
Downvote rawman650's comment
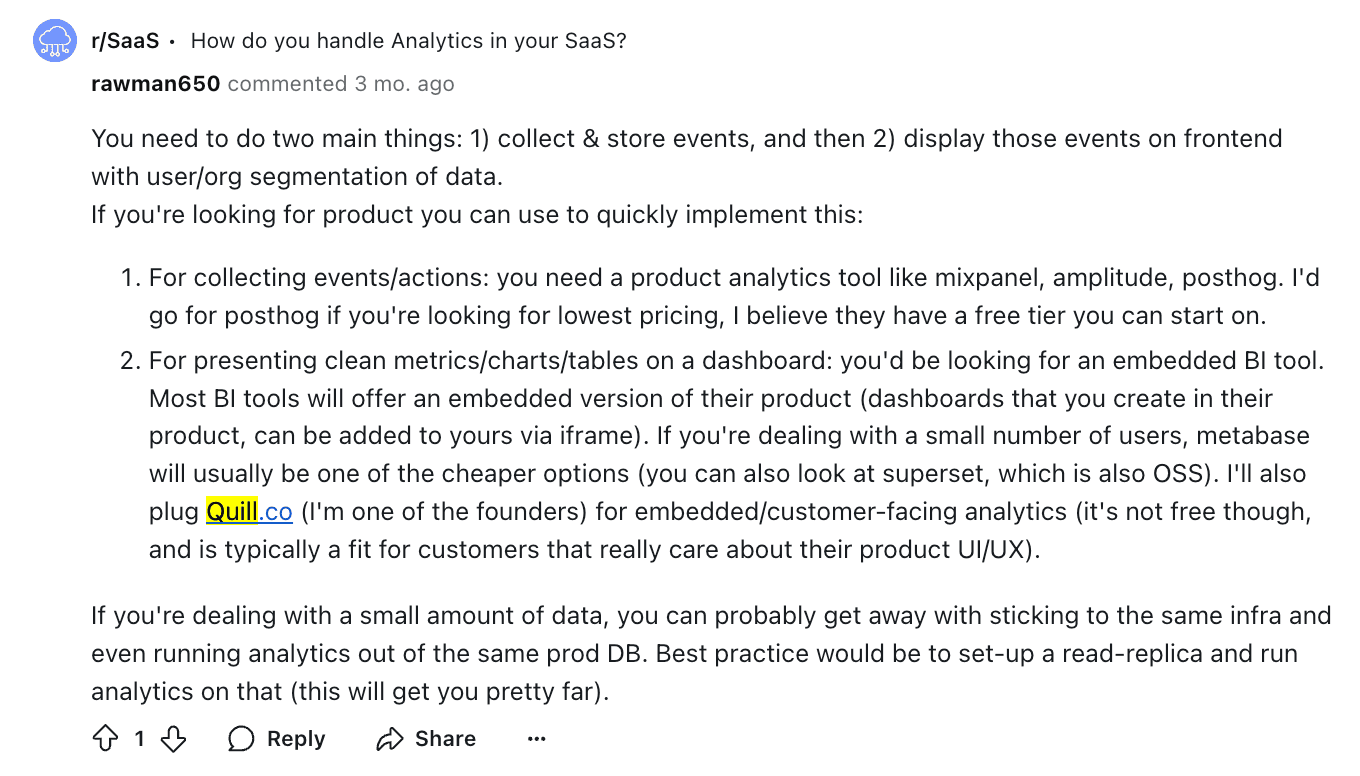point(174,739)
